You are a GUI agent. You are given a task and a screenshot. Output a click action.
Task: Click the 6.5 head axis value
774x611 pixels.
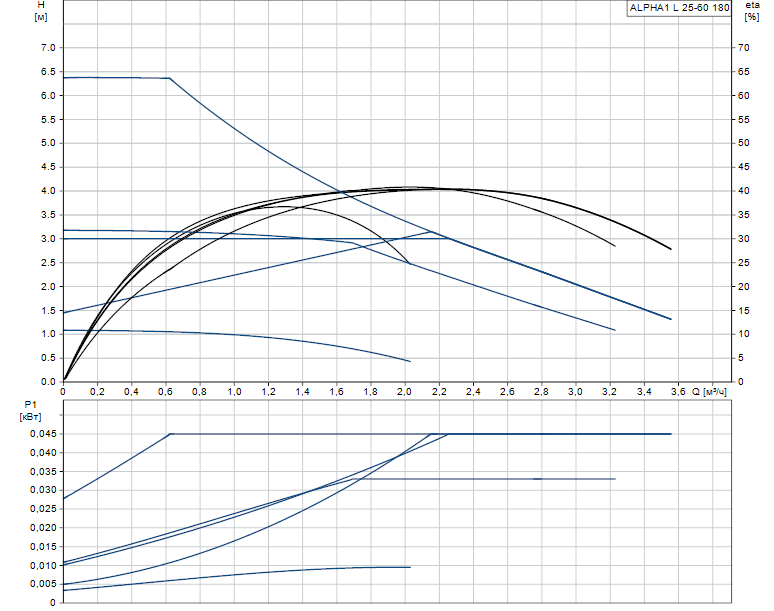(48, 72)
